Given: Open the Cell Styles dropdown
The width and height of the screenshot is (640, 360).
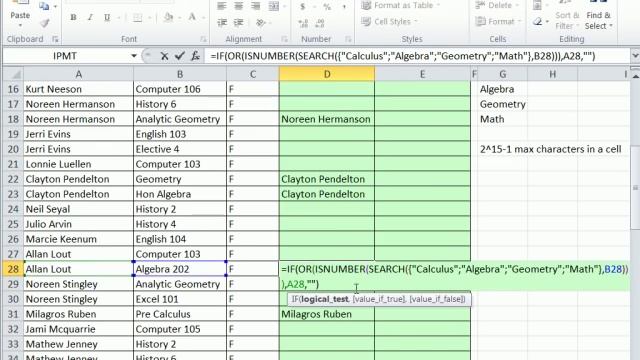Looking at the screenshot, I should coord(390,22).
